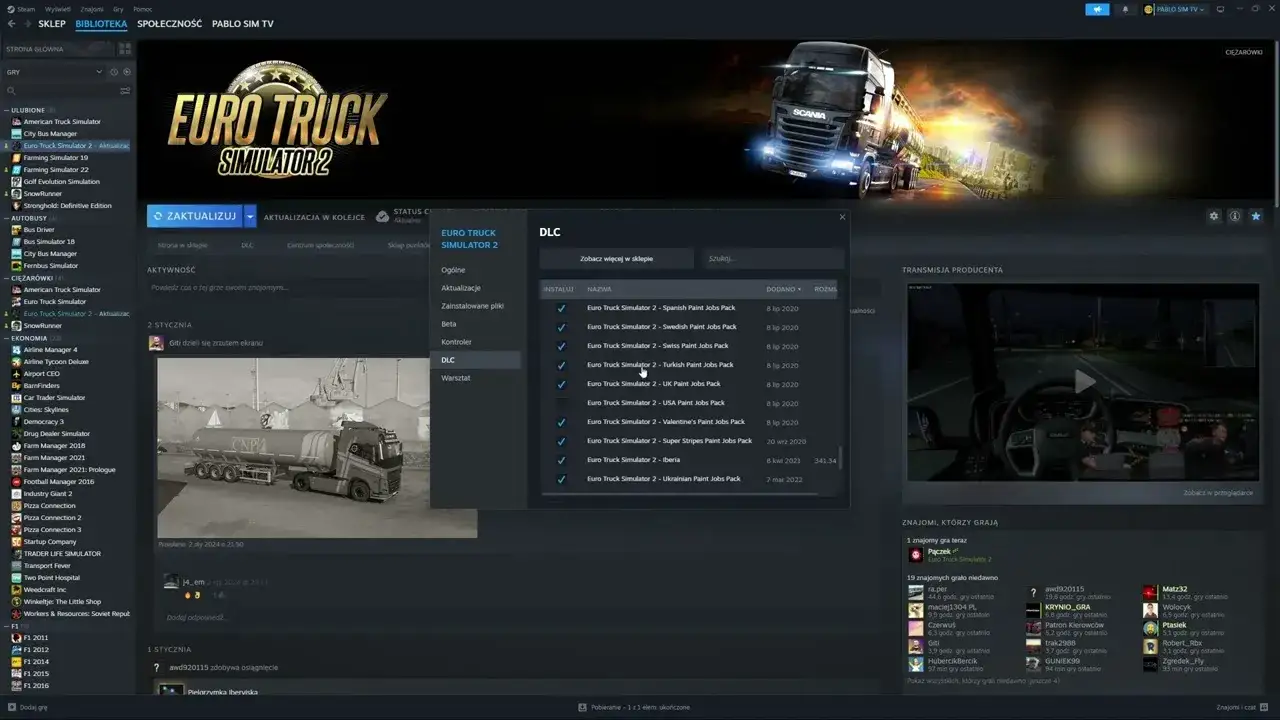Mark Euro Truck Simulator 2 as favorite star
1280x720 pixels.
1257,215
